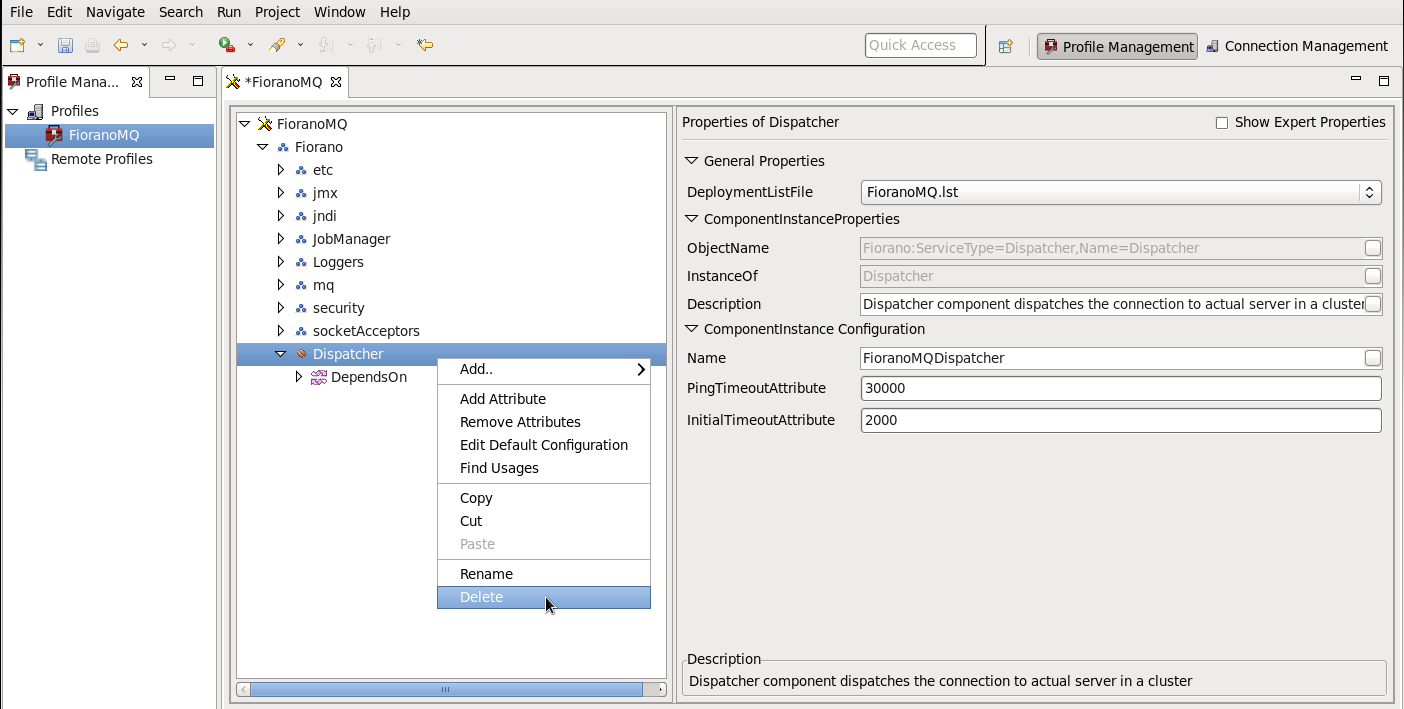1404x709 pixels.
Task: Click the green Run toolbar icon
Action: 227,45
